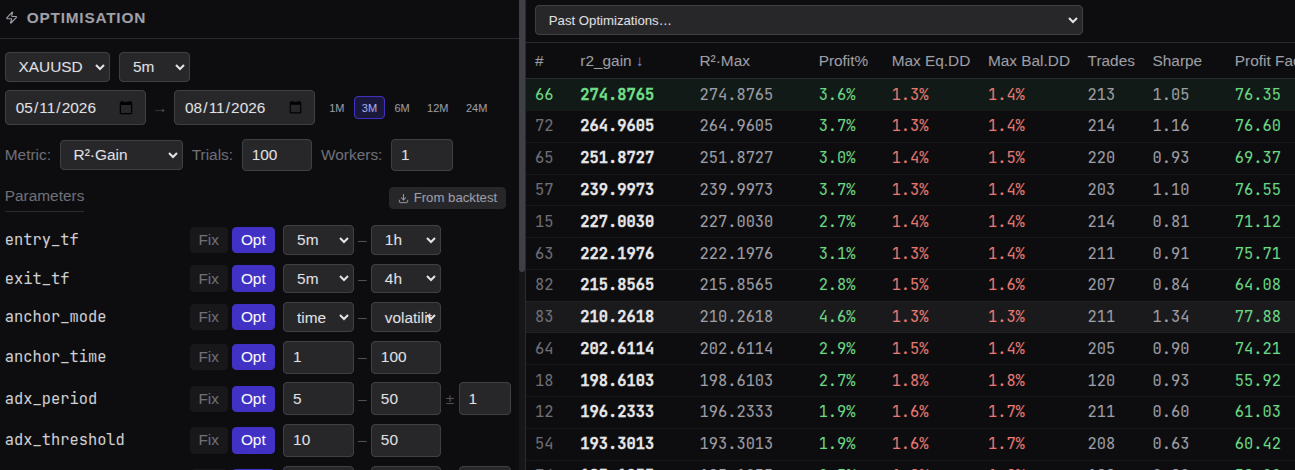Select the 12M date range preset
The width and height of the screenshot is (1295, 470).
[438, 108]
